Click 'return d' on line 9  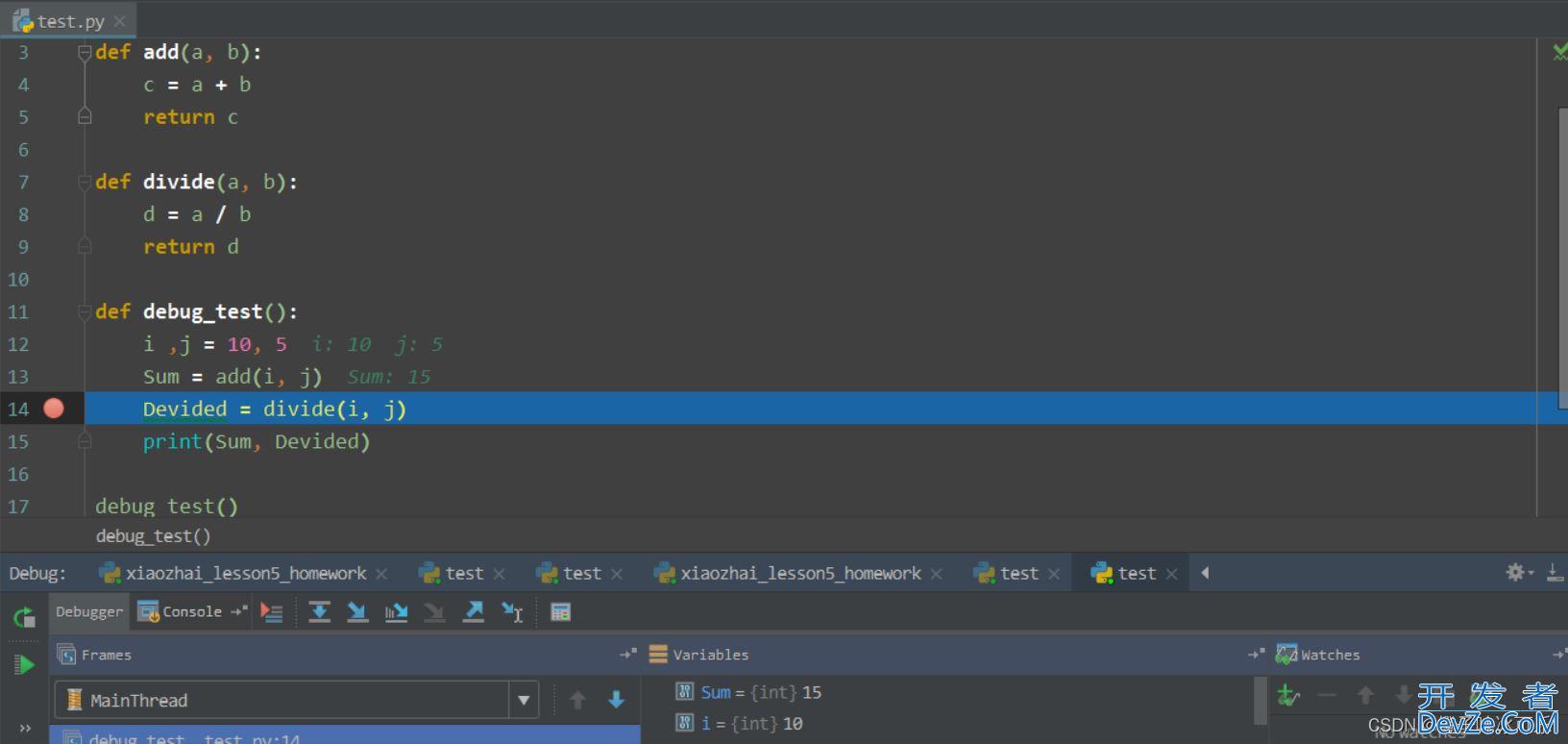pos(190,246)
